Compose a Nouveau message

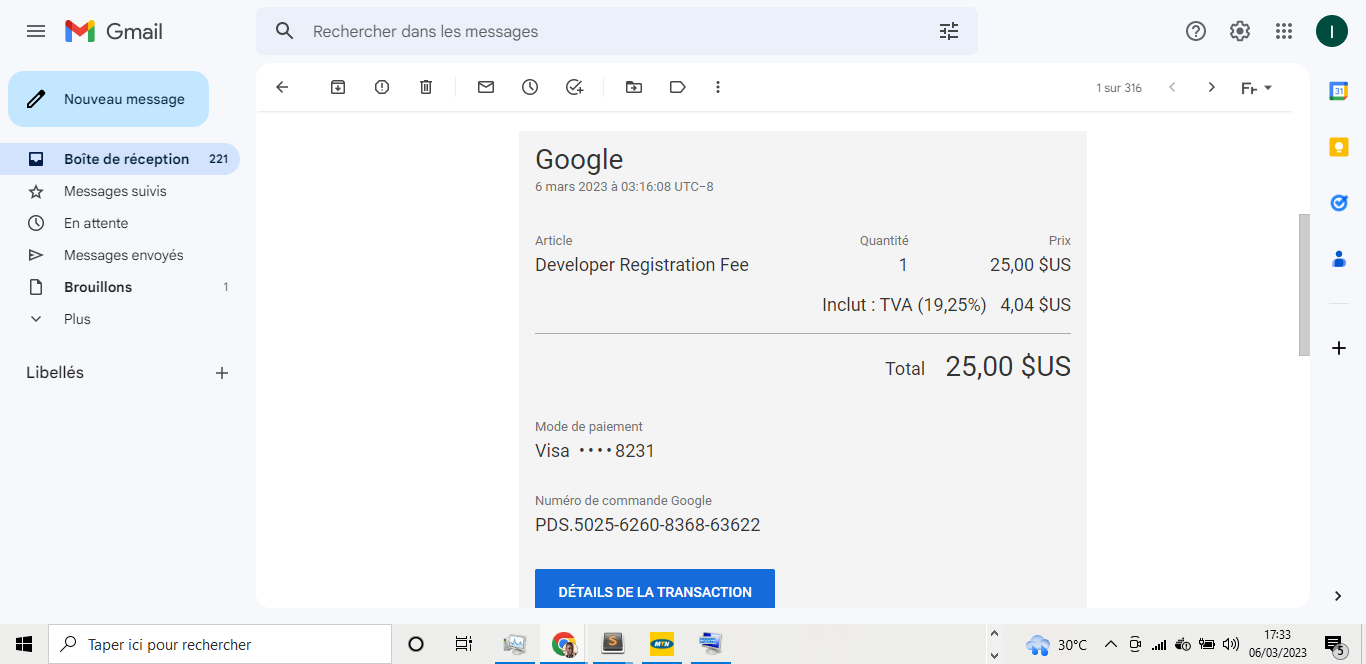[x=108, y=99]
